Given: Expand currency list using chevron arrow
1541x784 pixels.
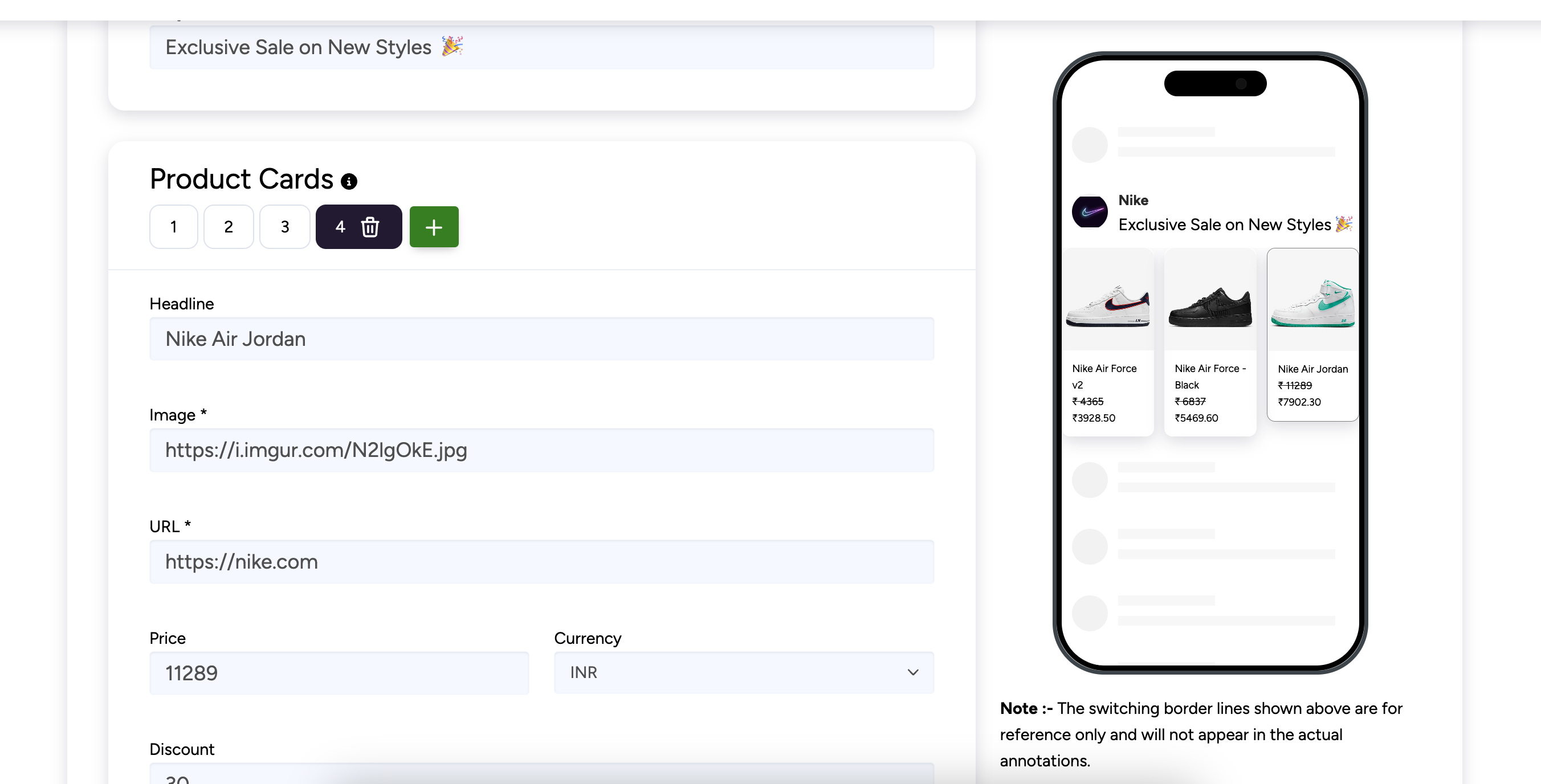Looking at the screenshot, I should tap(913, 672).
